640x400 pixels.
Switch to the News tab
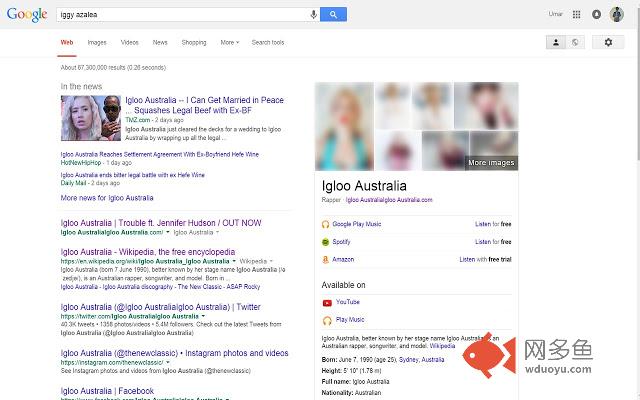pos(160,42)
